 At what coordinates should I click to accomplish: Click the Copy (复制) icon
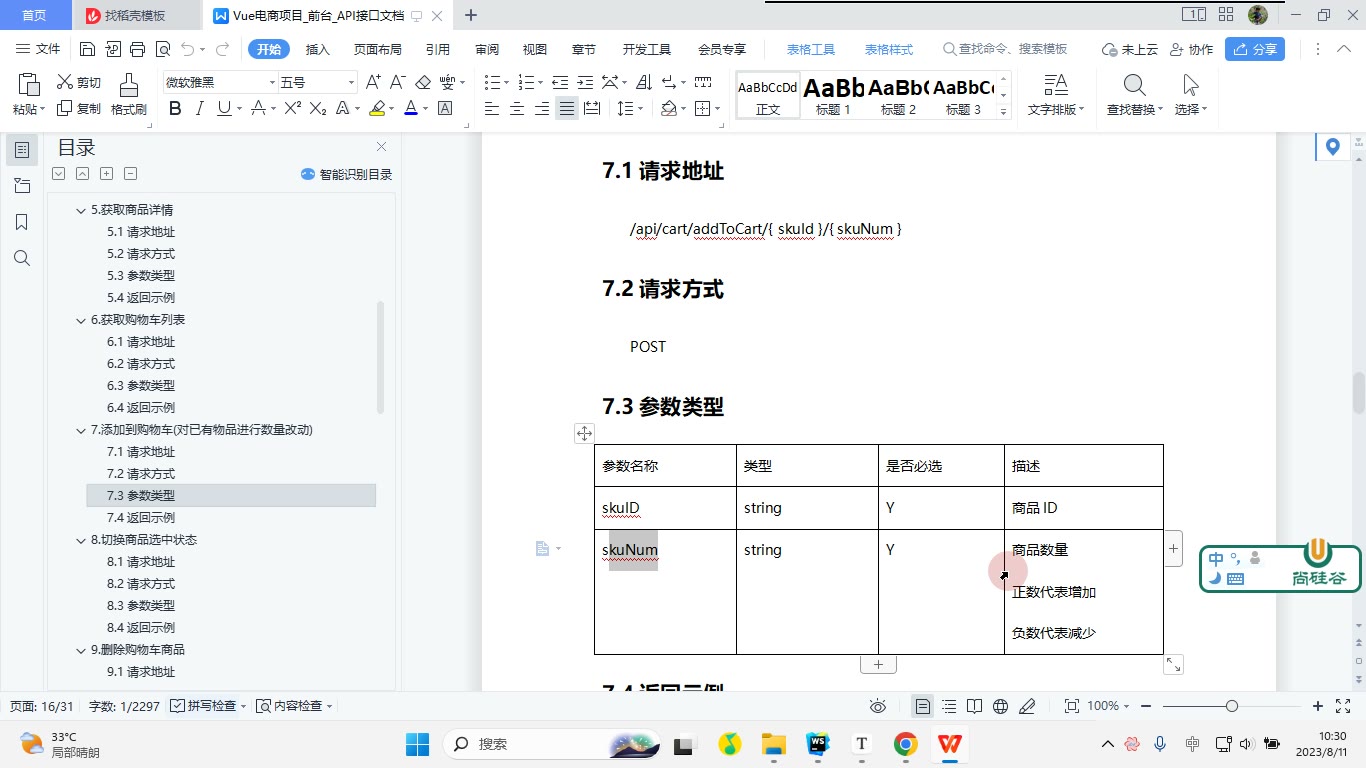64,108
